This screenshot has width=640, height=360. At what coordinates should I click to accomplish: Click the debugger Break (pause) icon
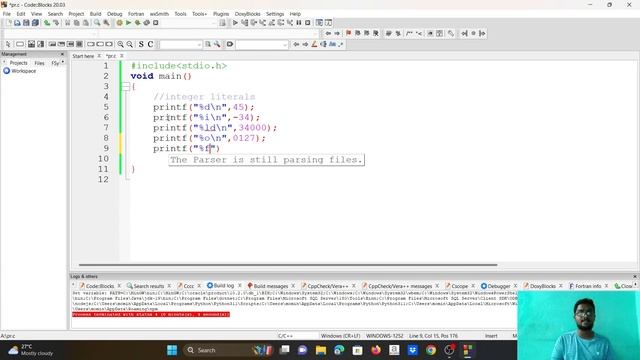(x=299, y=23)
